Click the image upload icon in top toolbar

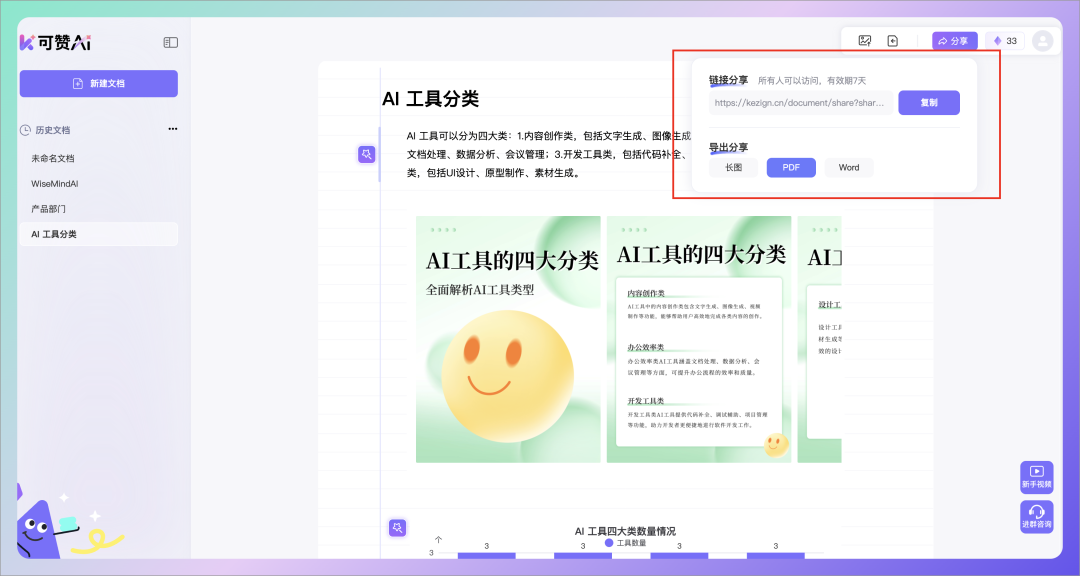(865, 41)
